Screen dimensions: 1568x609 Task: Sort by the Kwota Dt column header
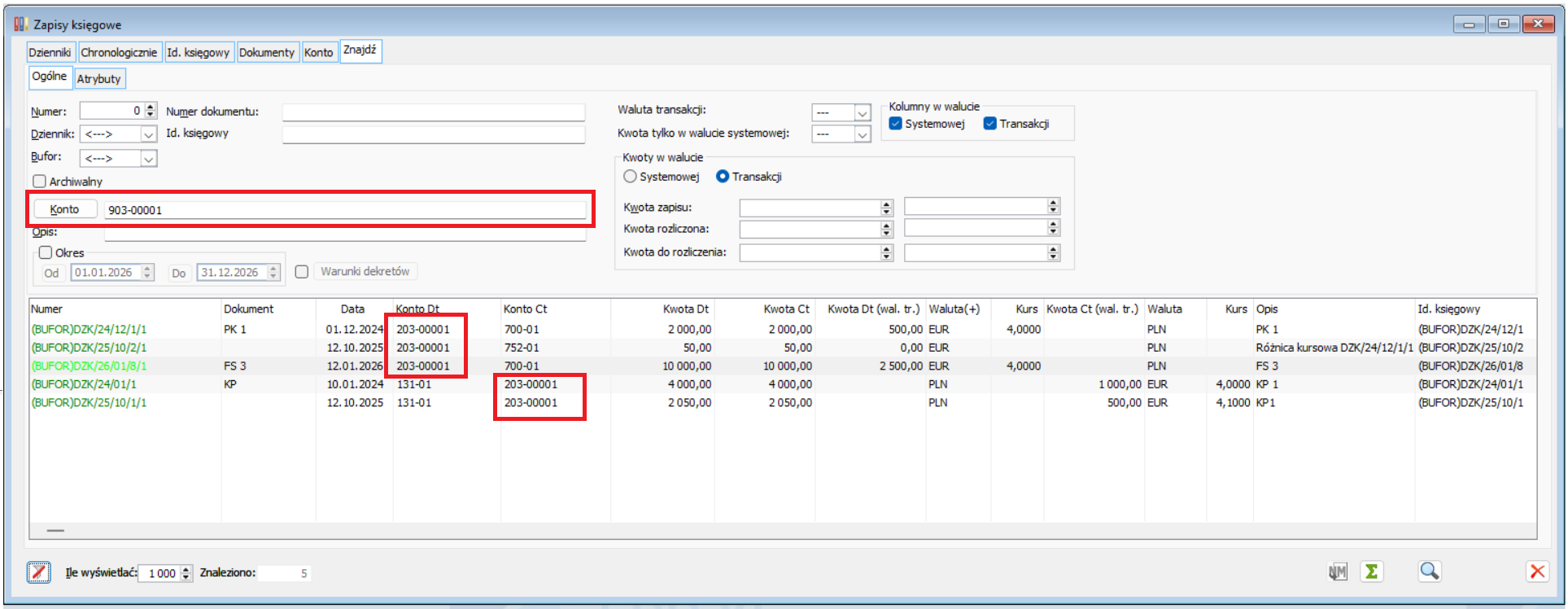[685, 309]
